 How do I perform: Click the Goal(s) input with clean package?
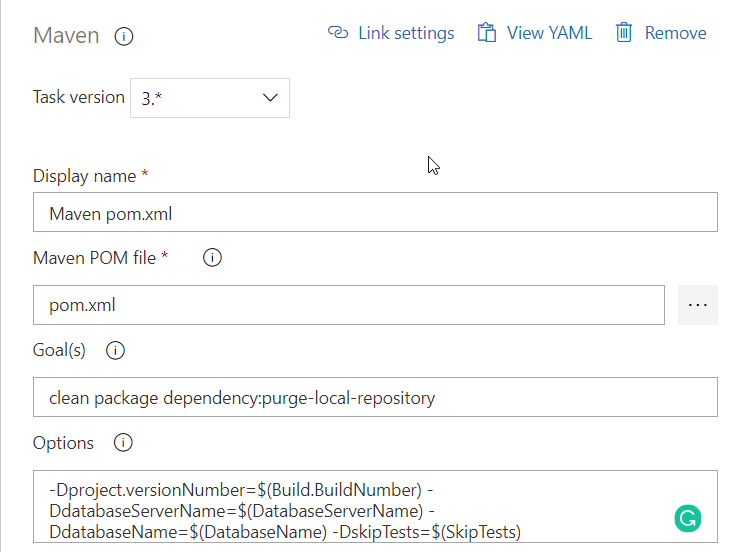coord(375,397)
